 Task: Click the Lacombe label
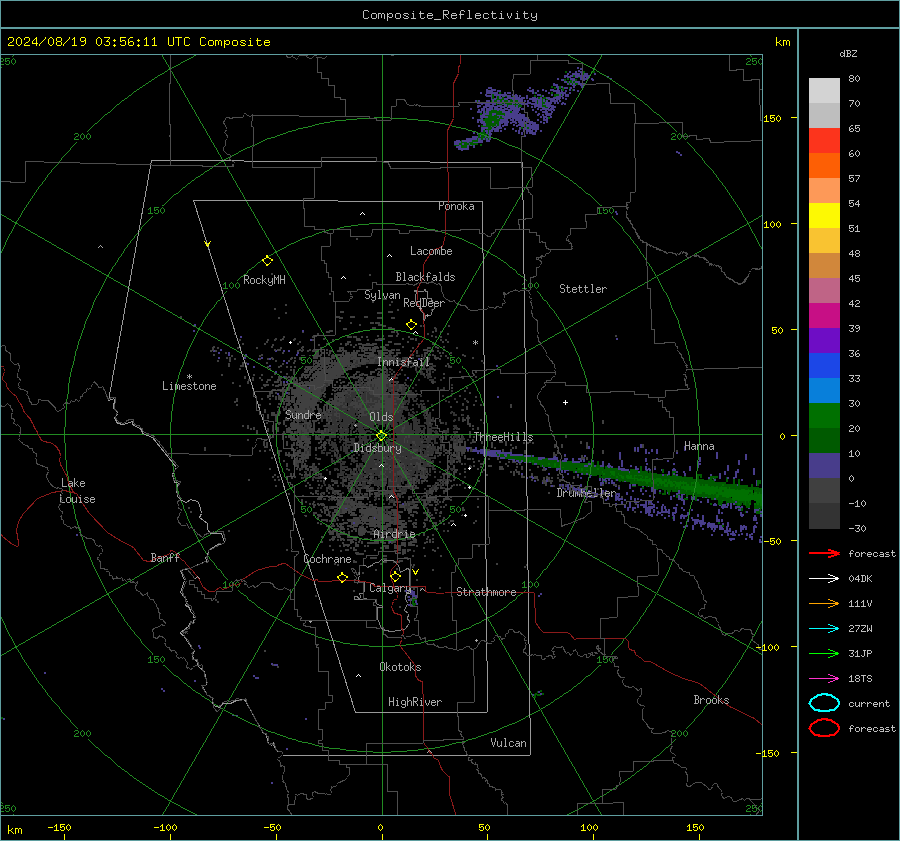[431, 251]
